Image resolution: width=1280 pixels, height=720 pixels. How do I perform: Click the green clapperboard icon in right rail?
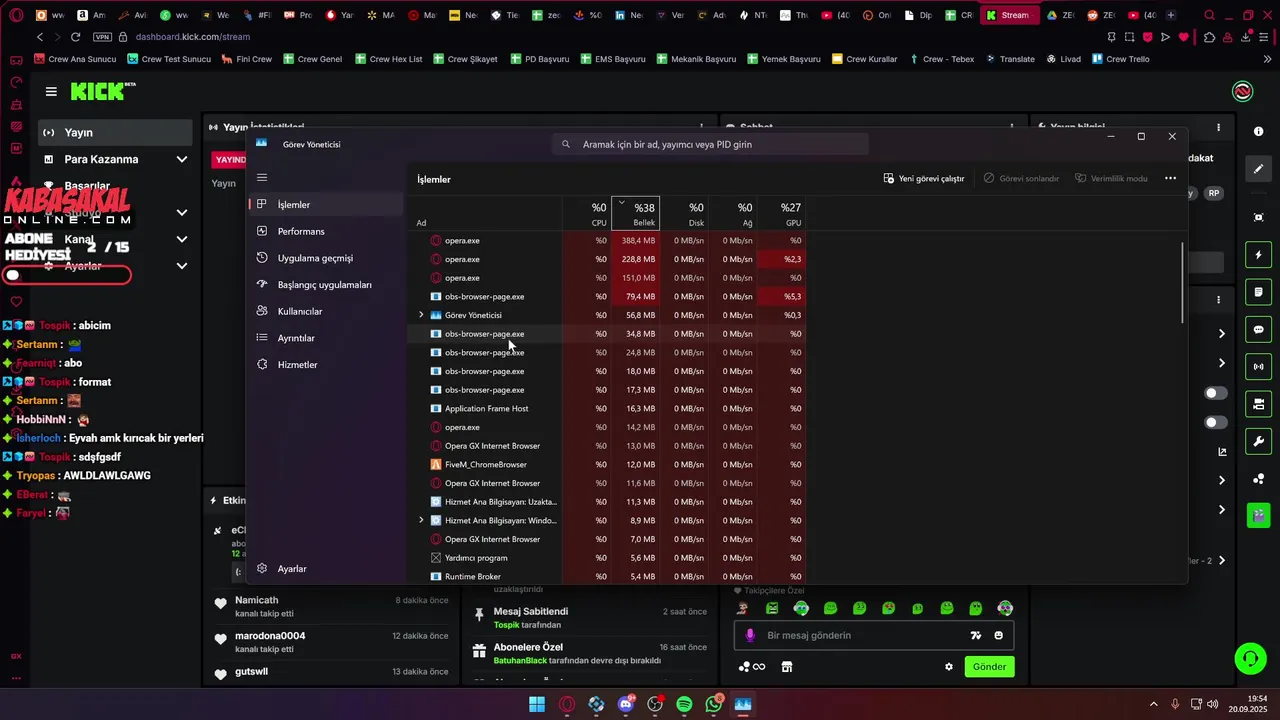click(x=1258, y=516)
